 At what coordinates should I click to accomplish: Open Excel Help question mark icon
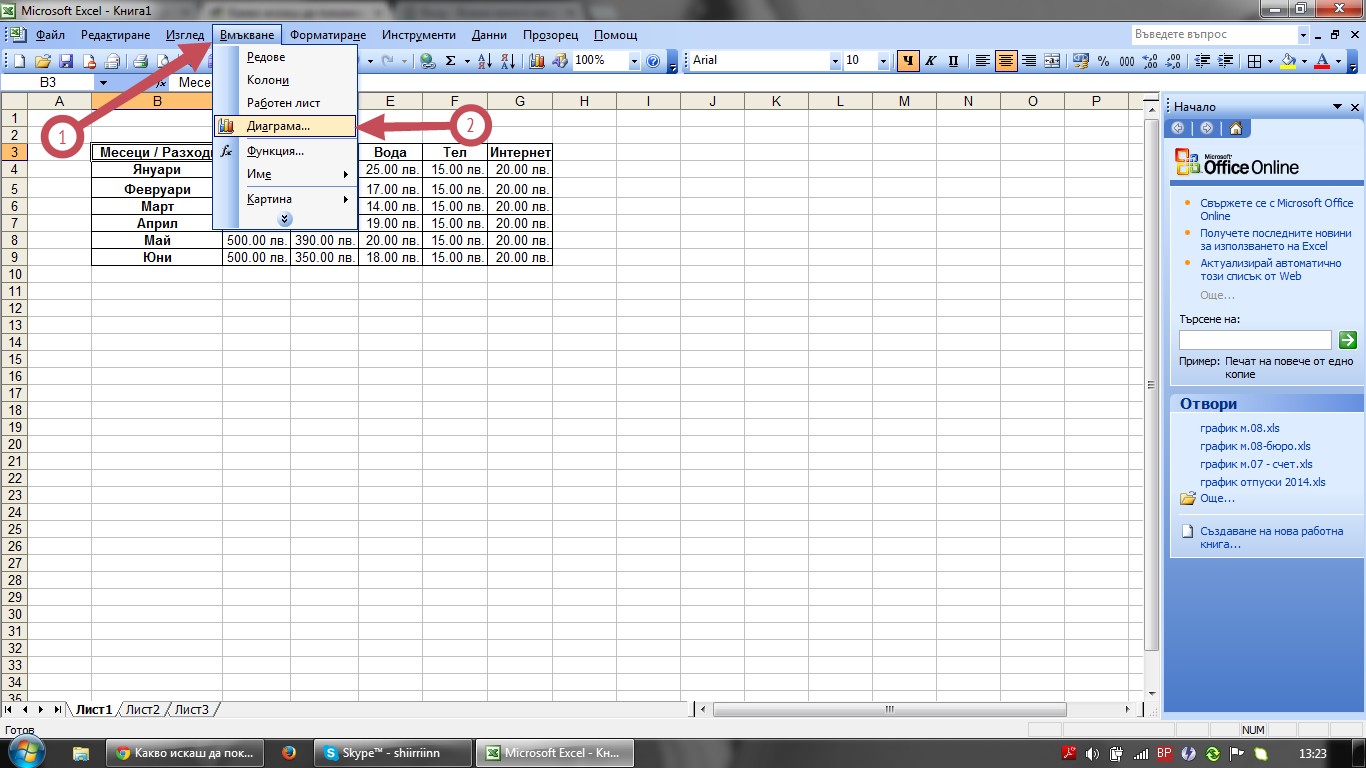click(653, 61)
